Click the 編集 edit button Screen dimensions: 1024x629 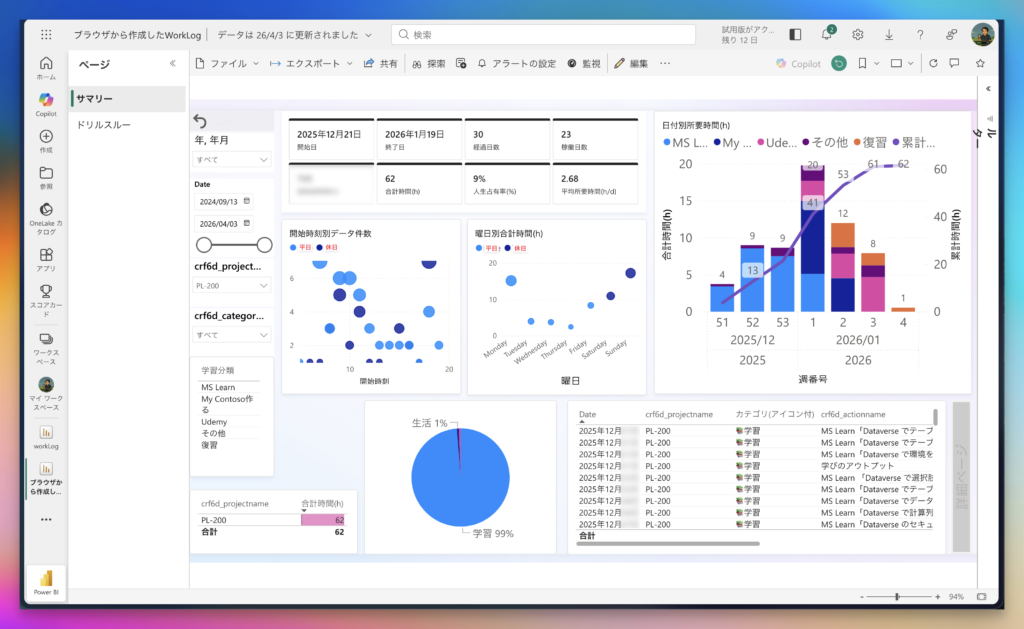coord(631,63)
